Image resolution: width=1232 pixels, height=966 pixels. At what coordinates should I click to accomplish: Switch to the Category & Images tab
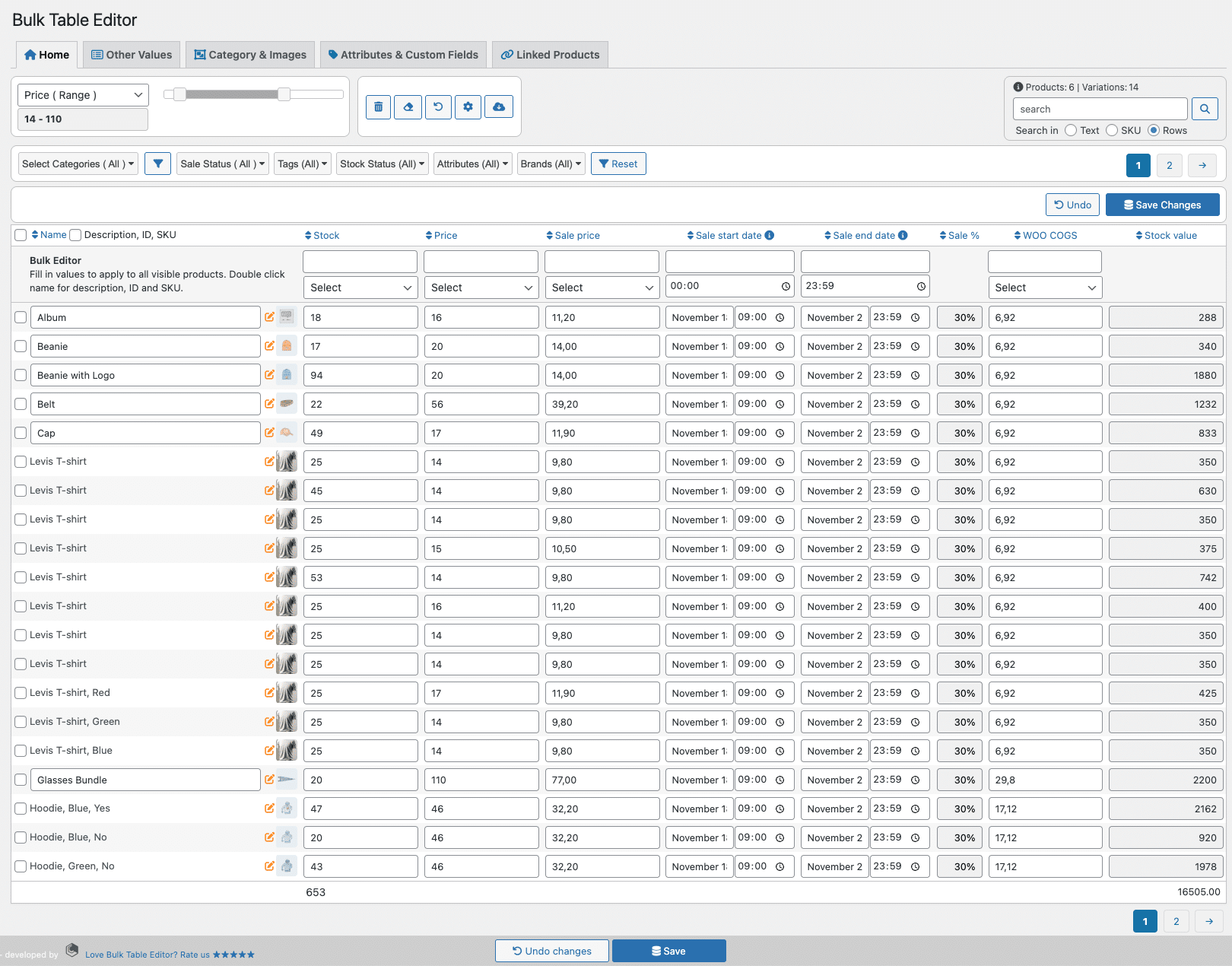tap(250, 55)
